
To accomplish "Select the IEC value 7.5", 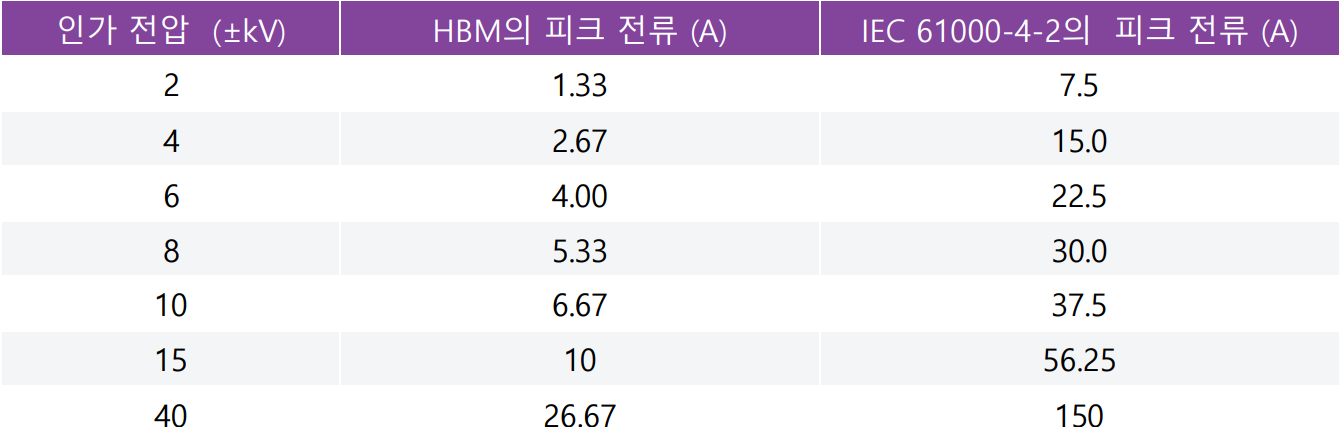I will coord(1080,86).
